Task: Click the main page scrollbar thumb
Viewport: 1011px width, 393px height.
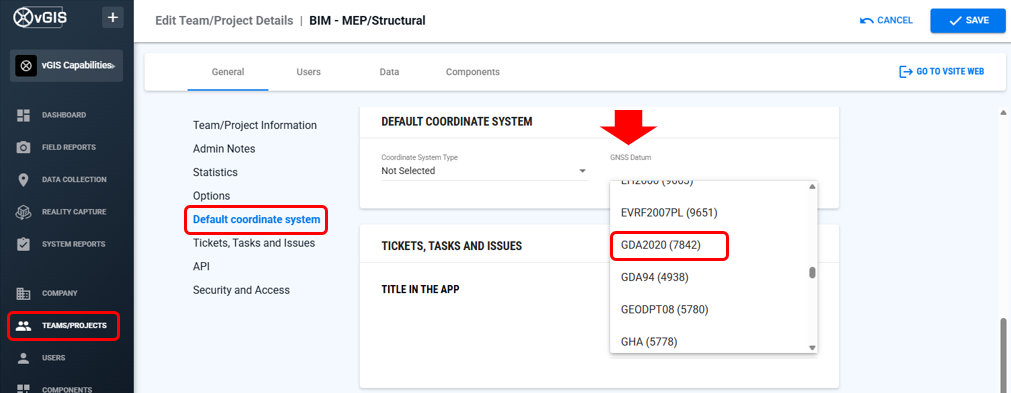Action: 1003,354
